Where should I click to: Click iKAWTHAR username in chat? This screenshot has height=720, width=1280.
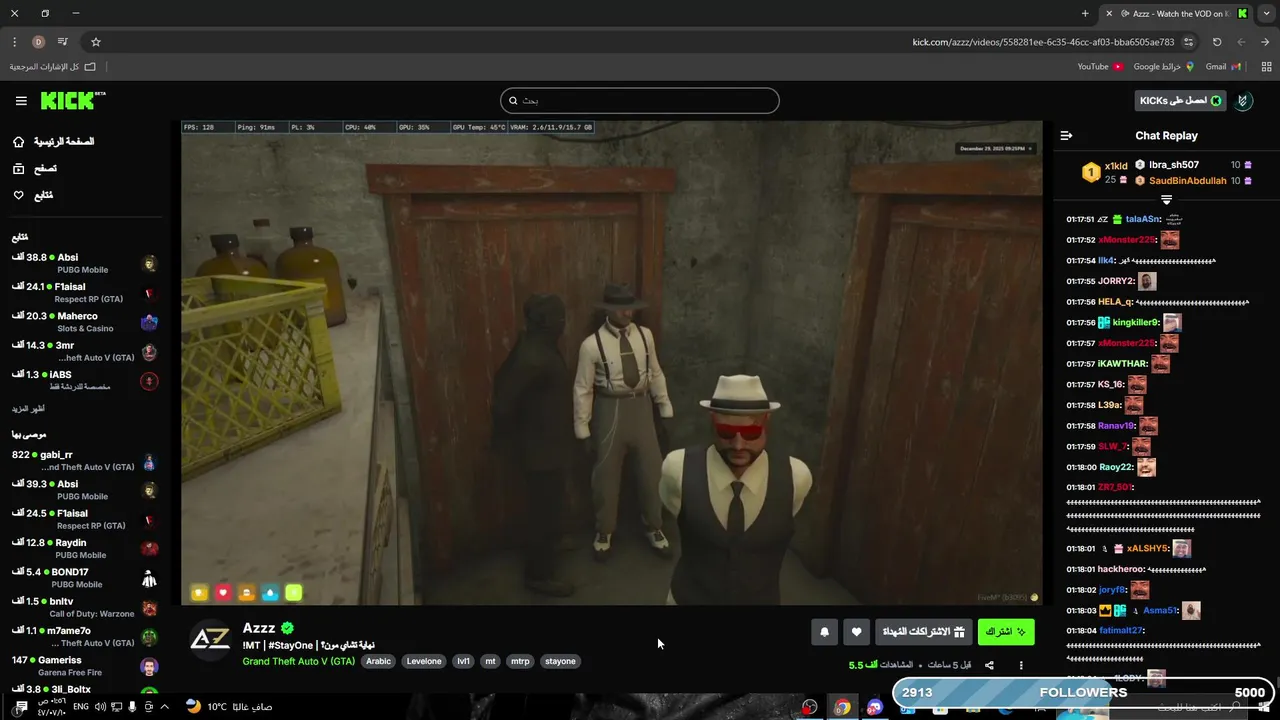pyautogui.click(x=1121, y=364)
